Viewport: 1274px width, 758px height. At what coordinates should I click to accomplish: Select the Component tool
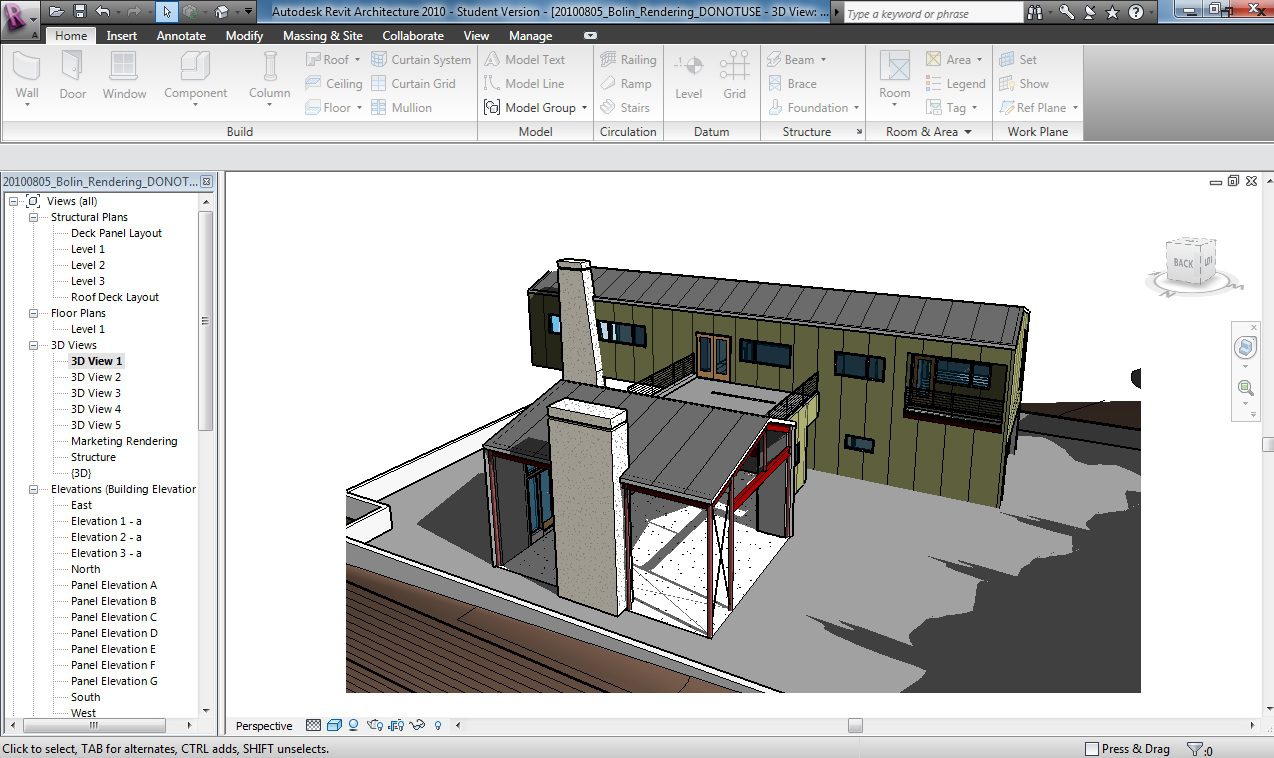(195, 77)
